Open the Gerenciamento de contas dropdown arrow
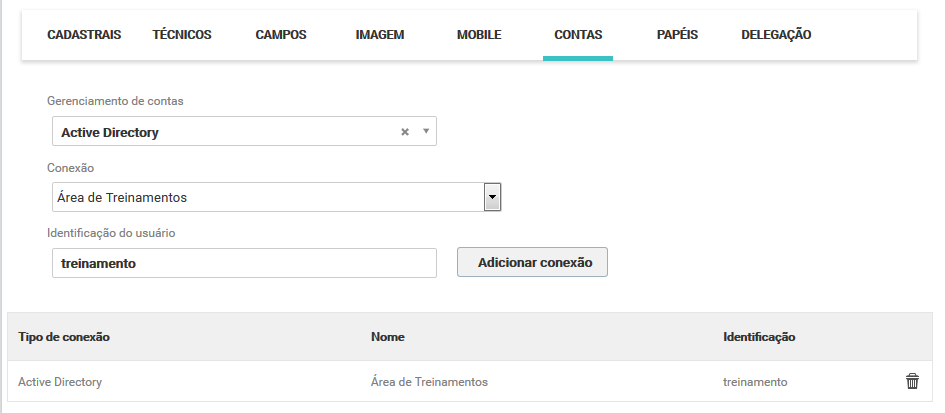Screen dimensions: 945x413 (425, 131)
